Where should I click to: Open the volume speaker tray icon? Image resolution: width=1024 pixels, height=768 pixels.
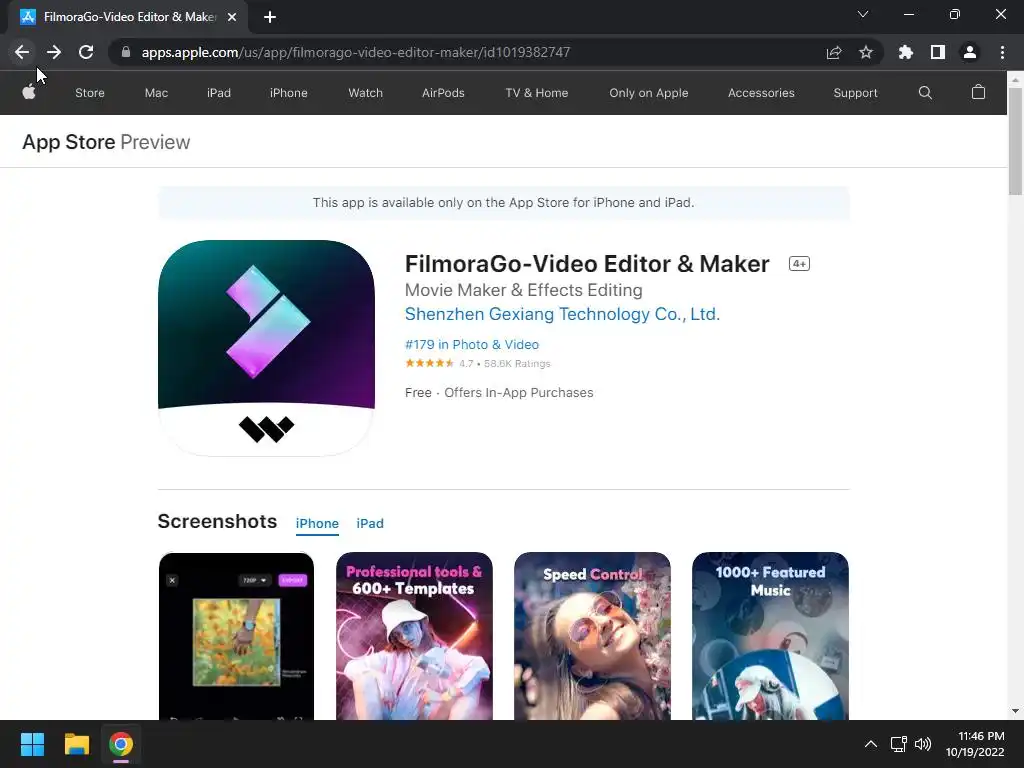coord(923,744)
